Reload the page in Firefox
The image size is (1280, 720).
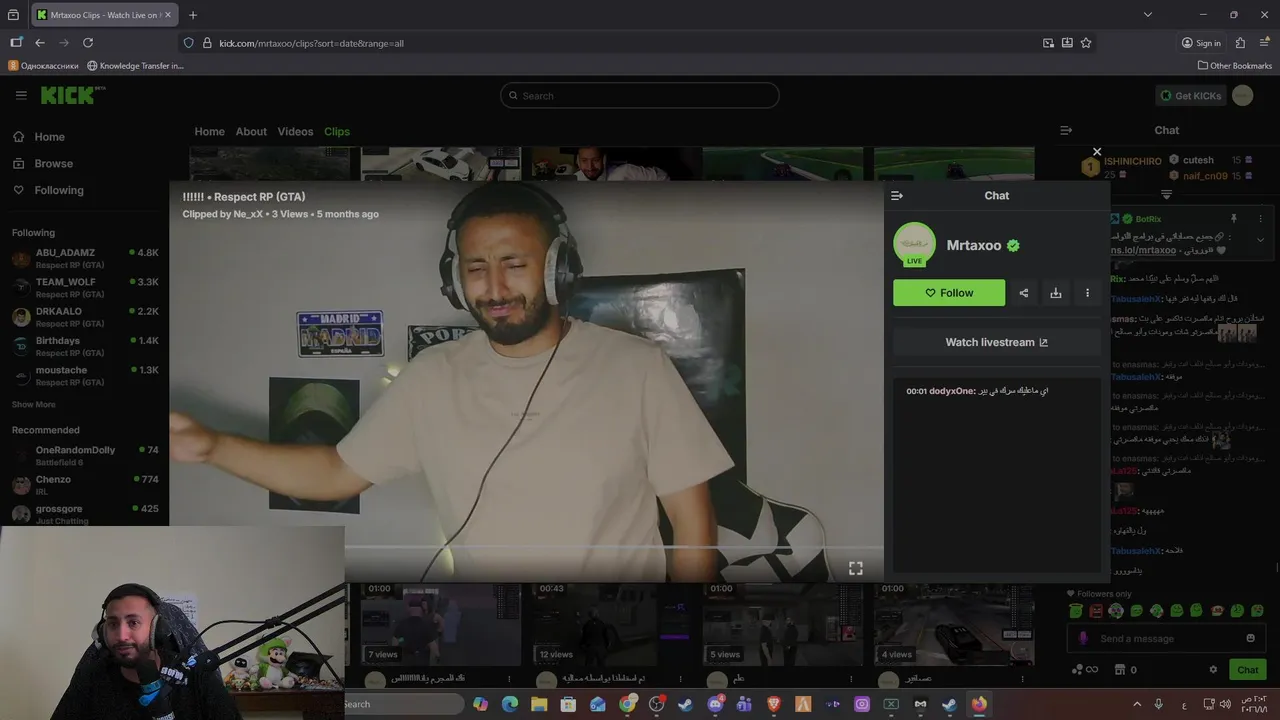pyautogui.click(x=88, y=43)
